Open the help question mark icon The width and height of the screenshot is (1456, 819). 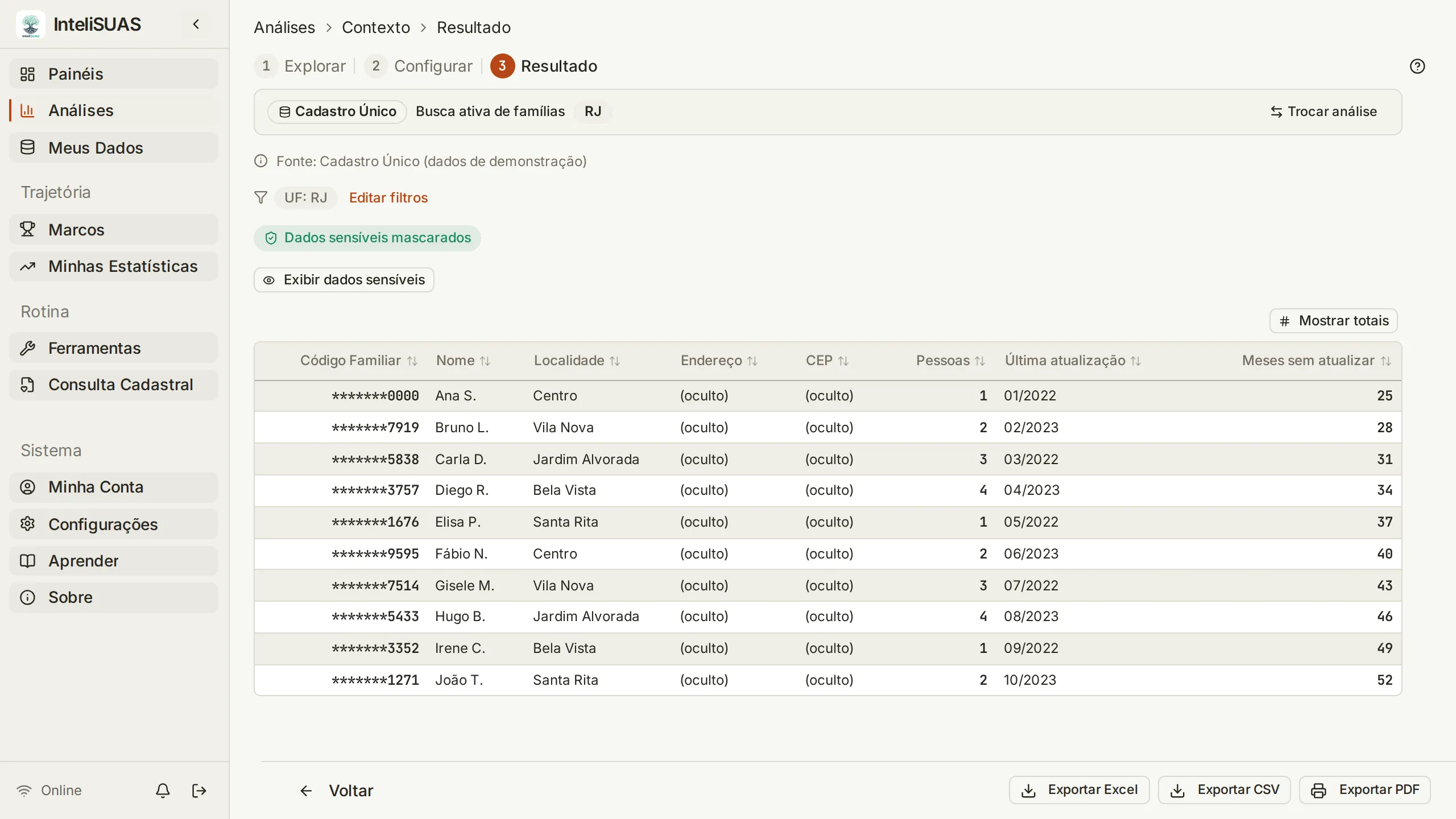coord(1417,67)
